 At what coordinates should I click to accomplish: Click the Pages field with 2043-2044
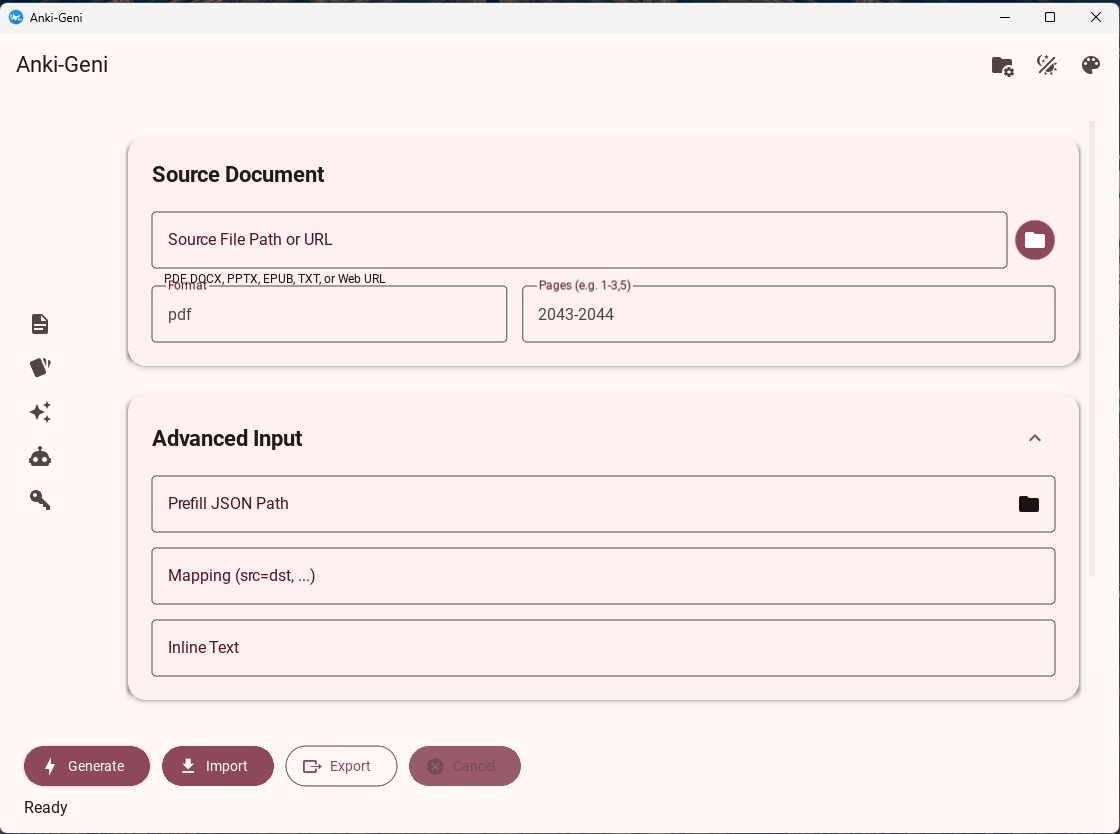pyautogui.click(x=789, y=314)
